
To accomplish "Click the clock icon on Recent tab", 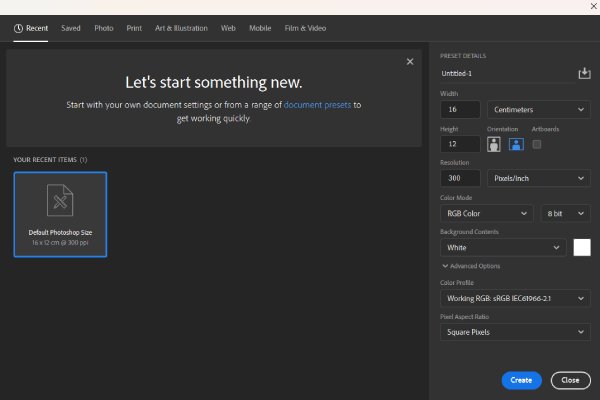I will tap(18, 29).
